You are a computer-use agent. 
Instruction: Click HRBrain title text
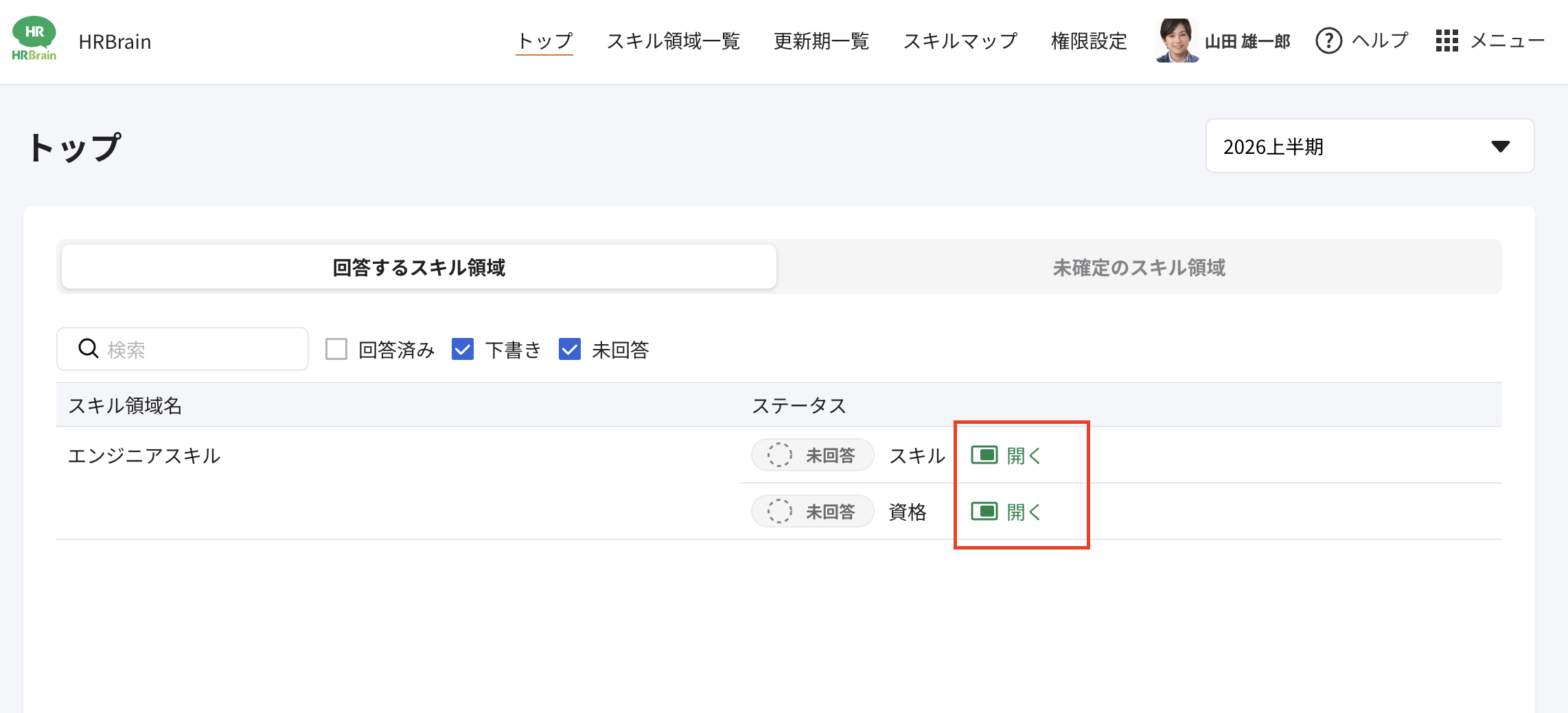coord(115,41)
